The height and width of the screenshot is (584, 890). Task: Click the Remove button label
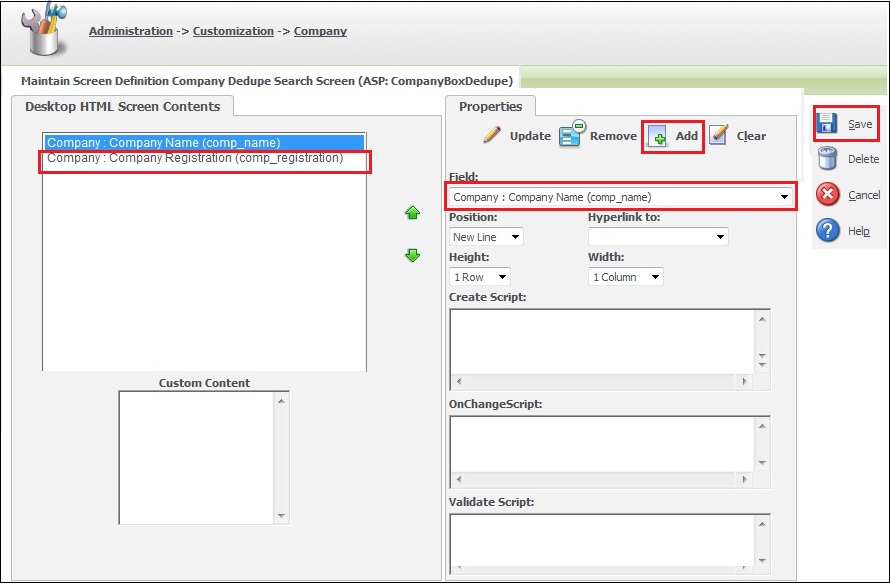(x=613, y=136)
